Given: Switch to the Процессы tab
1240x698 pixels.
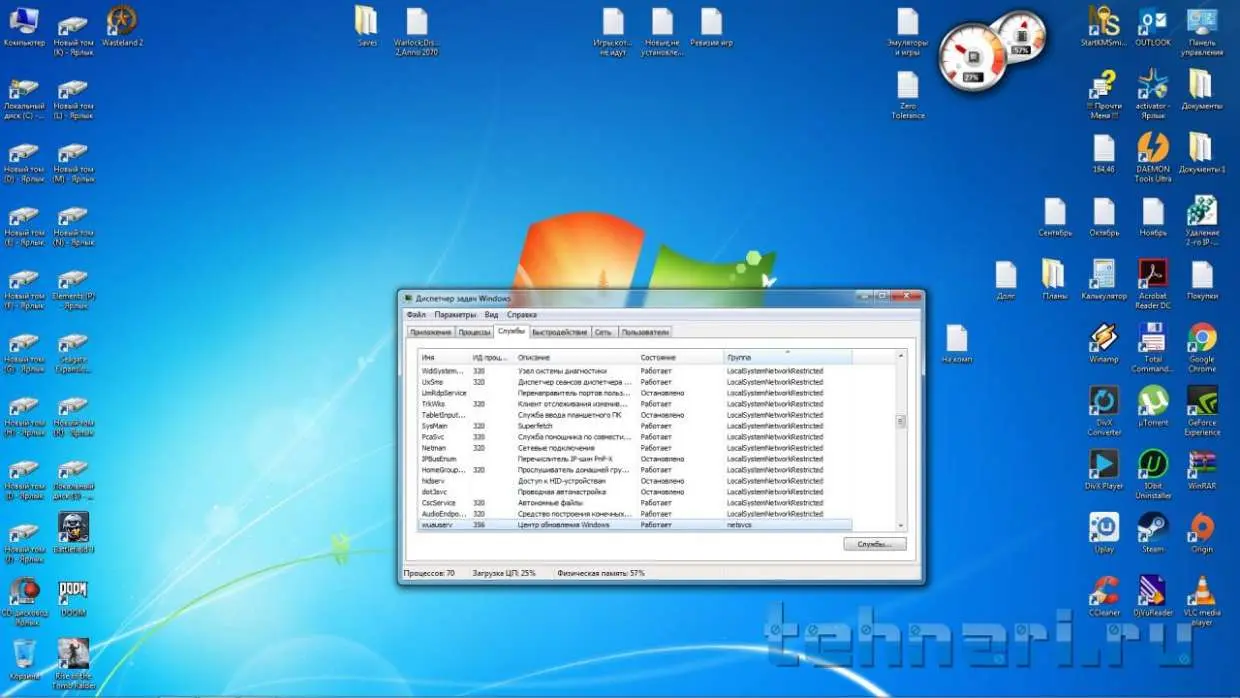Looking at the screenshot, I should pos(475,332).
